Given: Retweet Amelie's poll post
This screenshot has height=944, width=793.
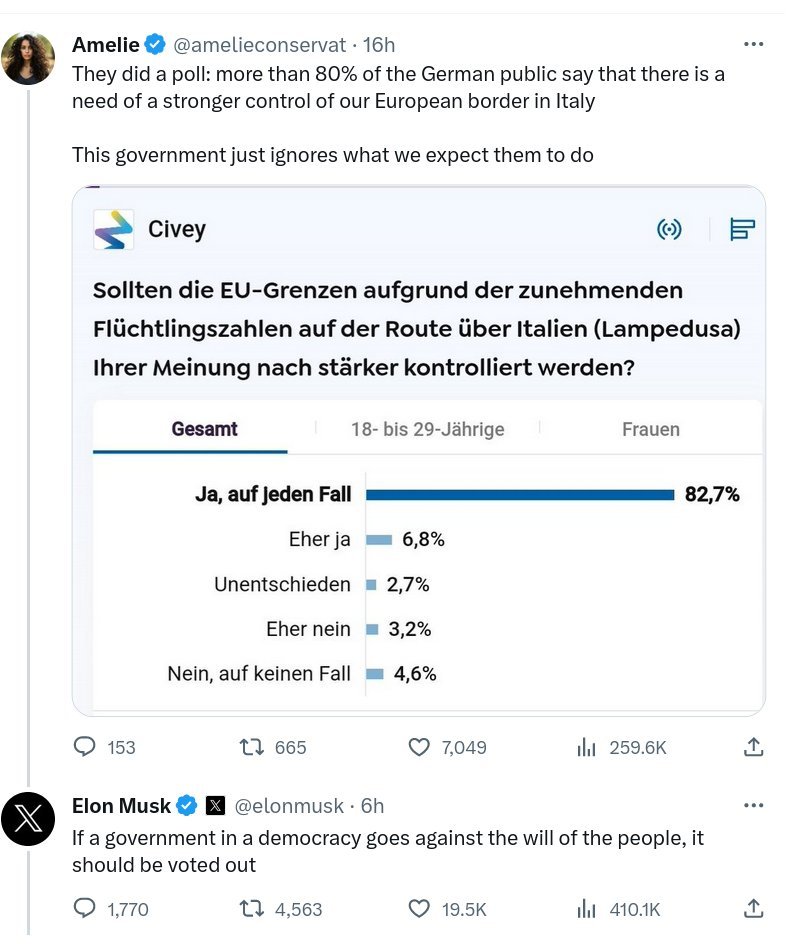Looking at the screenshot, I should [x=252, y=747].
